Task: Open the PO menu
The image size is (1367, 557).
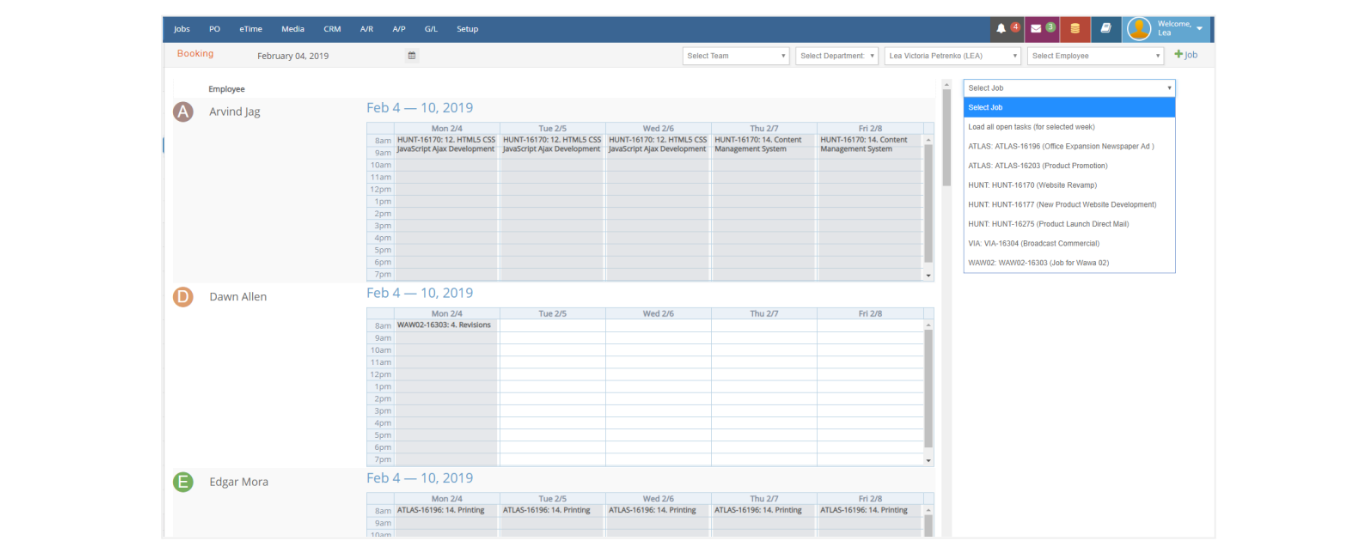Action: (x=215, y=29)
